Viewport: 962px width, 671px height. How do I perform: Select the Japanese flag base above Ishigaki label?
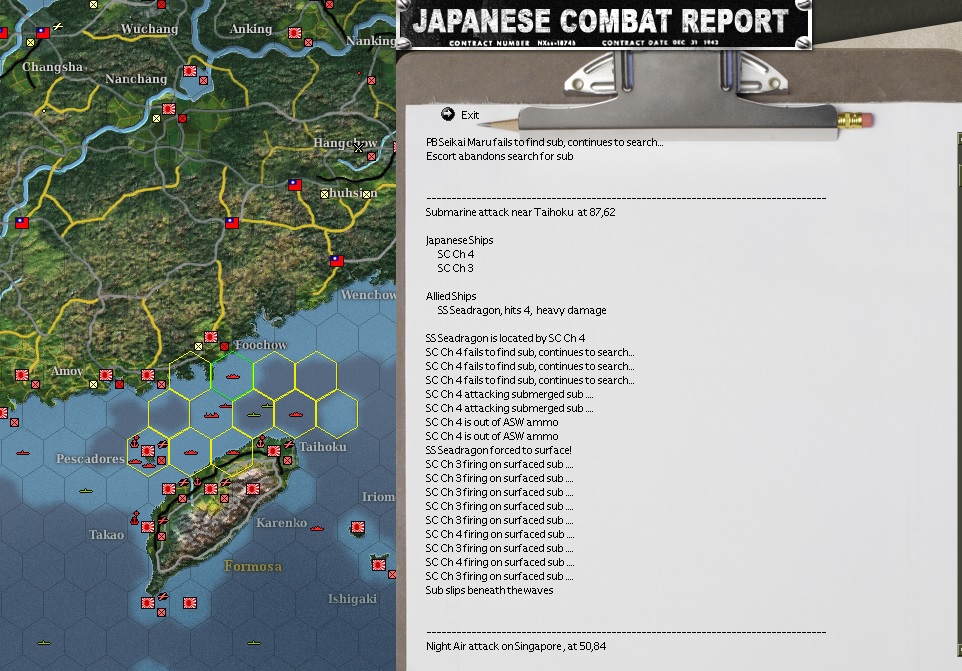(379, 565)
